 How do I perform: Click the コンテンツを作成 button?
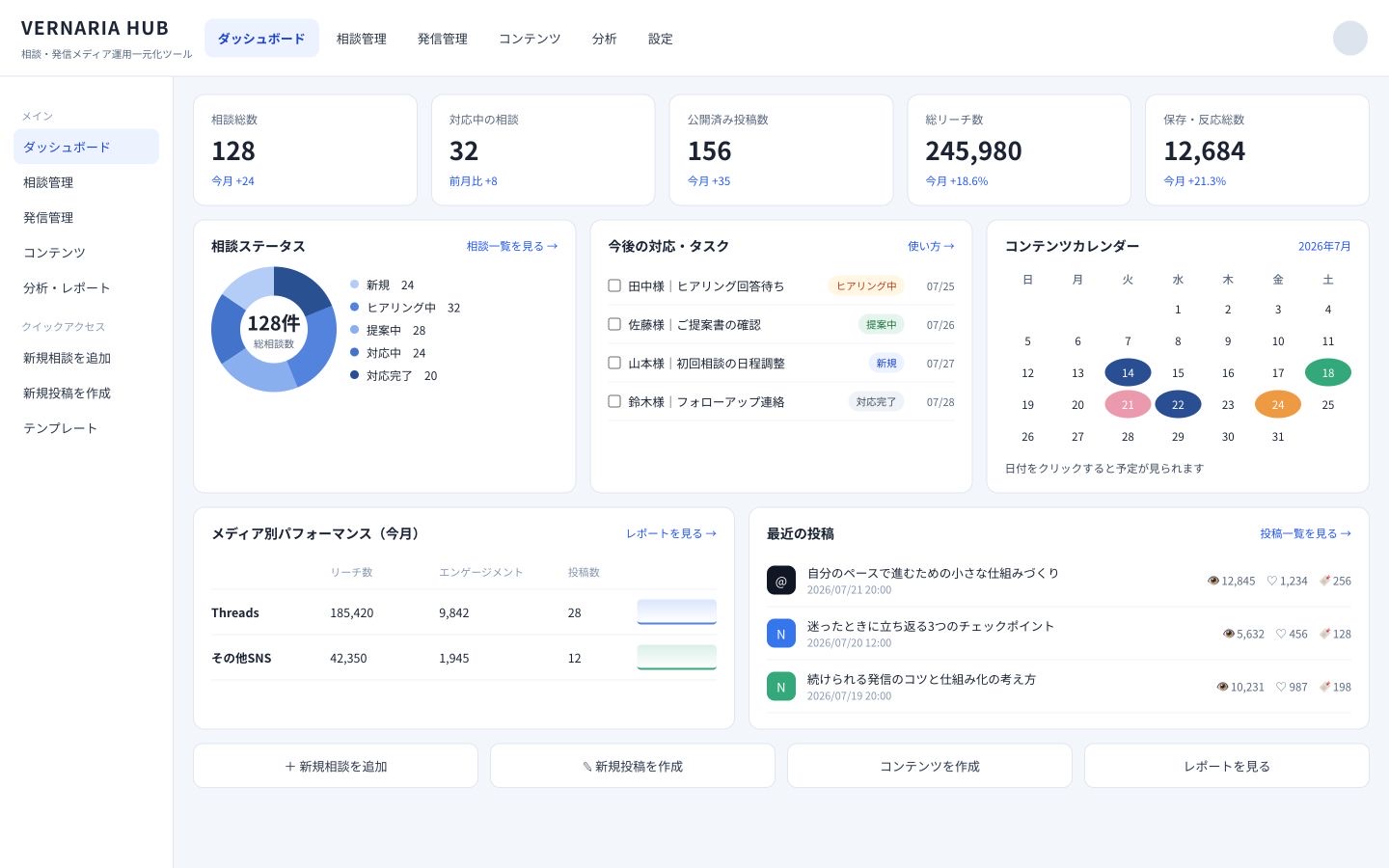pyautogui.click(x=930, y=766)
